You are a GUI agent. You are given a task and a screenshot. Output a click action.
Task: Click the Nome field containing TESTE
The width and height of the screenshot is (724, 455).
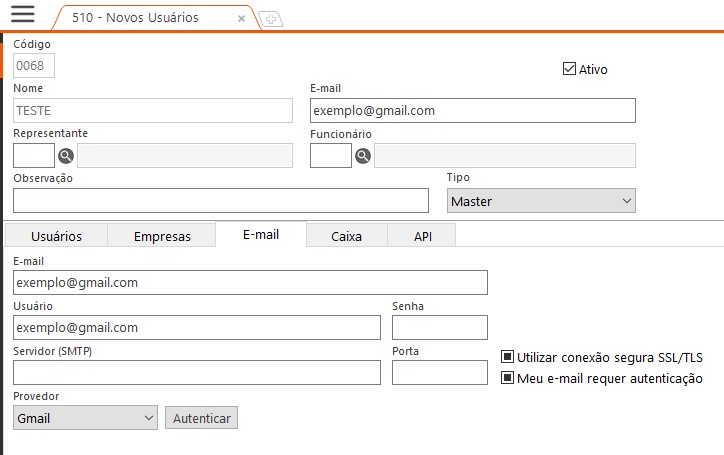pos(153,111)
